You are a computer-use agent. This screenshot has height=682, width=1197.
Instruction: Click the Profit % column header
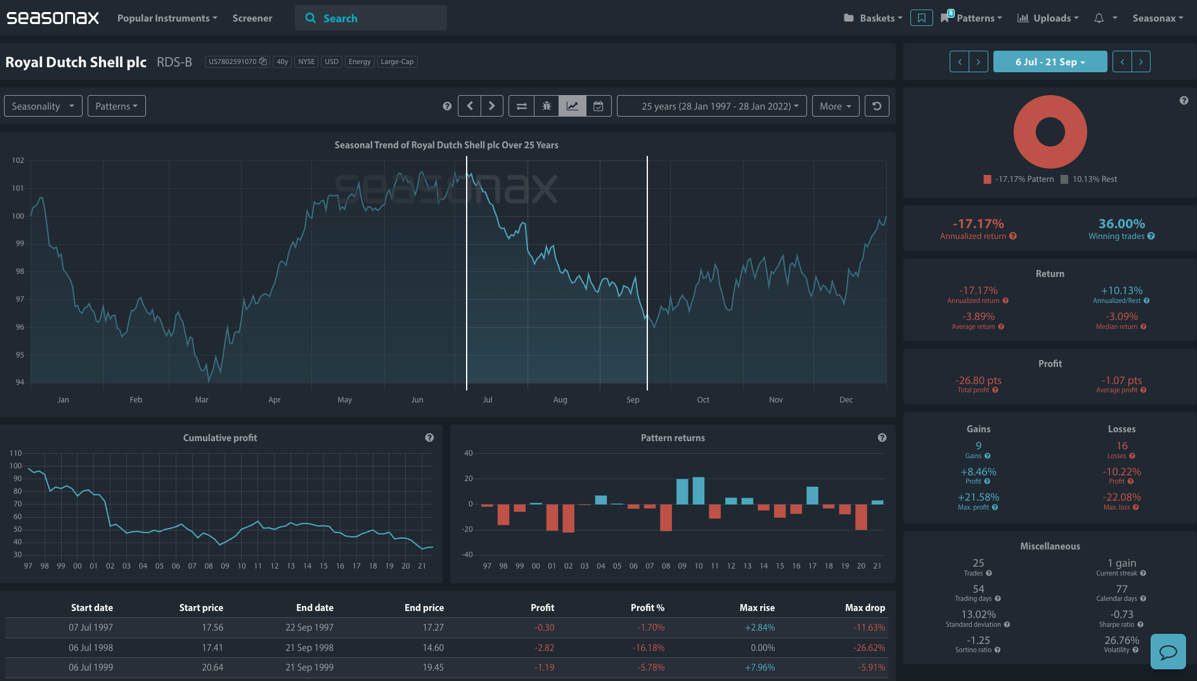point(647,608)
